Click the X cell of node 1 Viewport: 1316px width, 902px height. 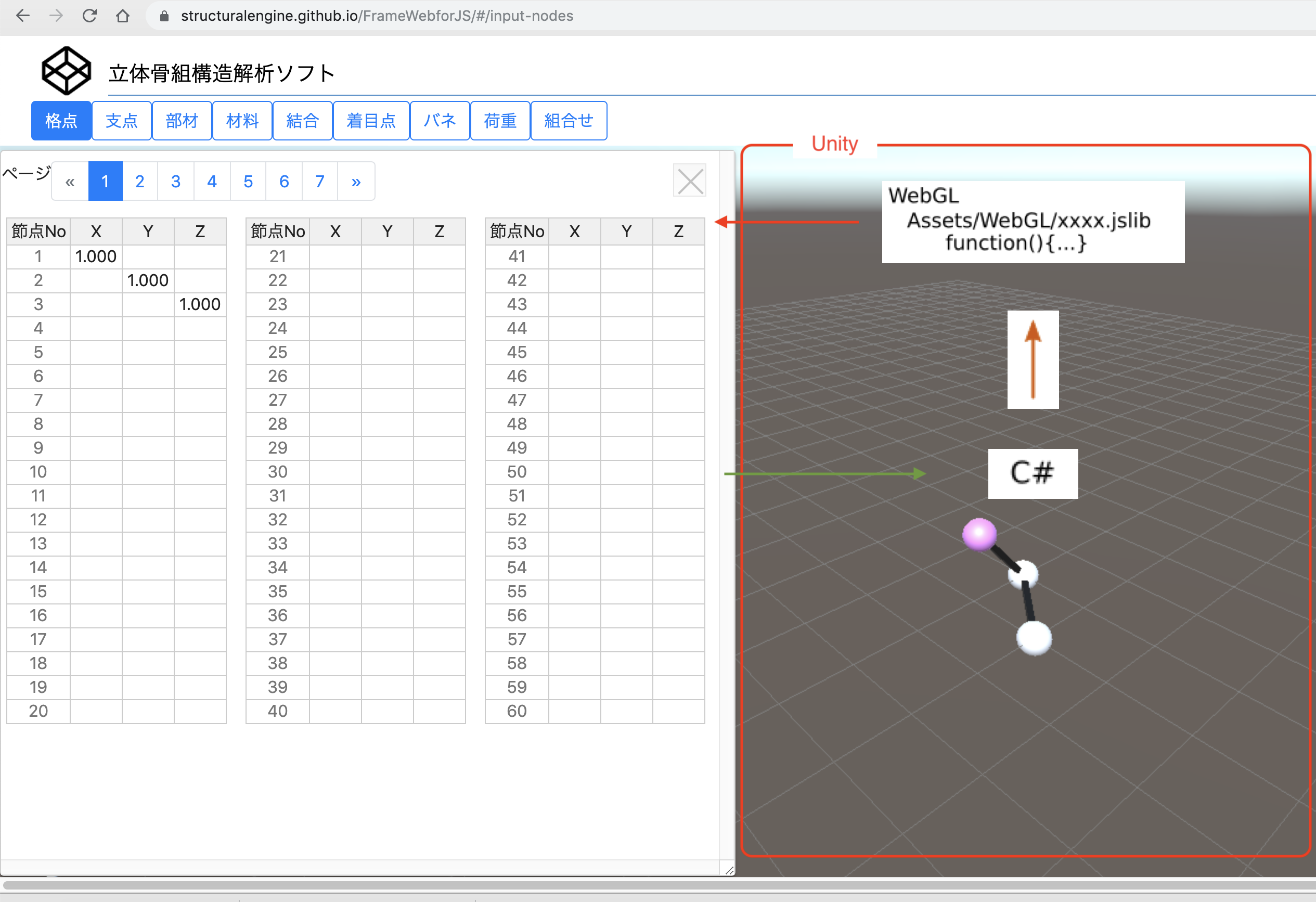point(96,256)
